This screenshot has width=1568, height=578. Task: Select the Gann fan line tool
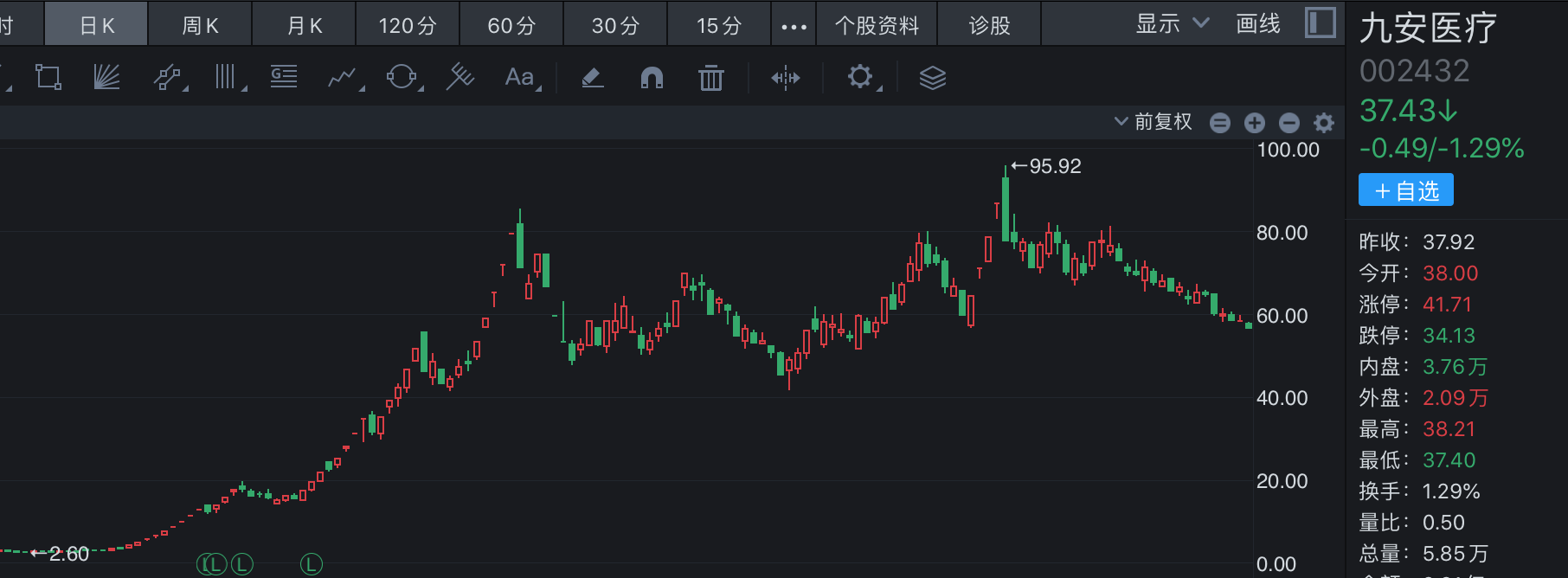point(106,78)
